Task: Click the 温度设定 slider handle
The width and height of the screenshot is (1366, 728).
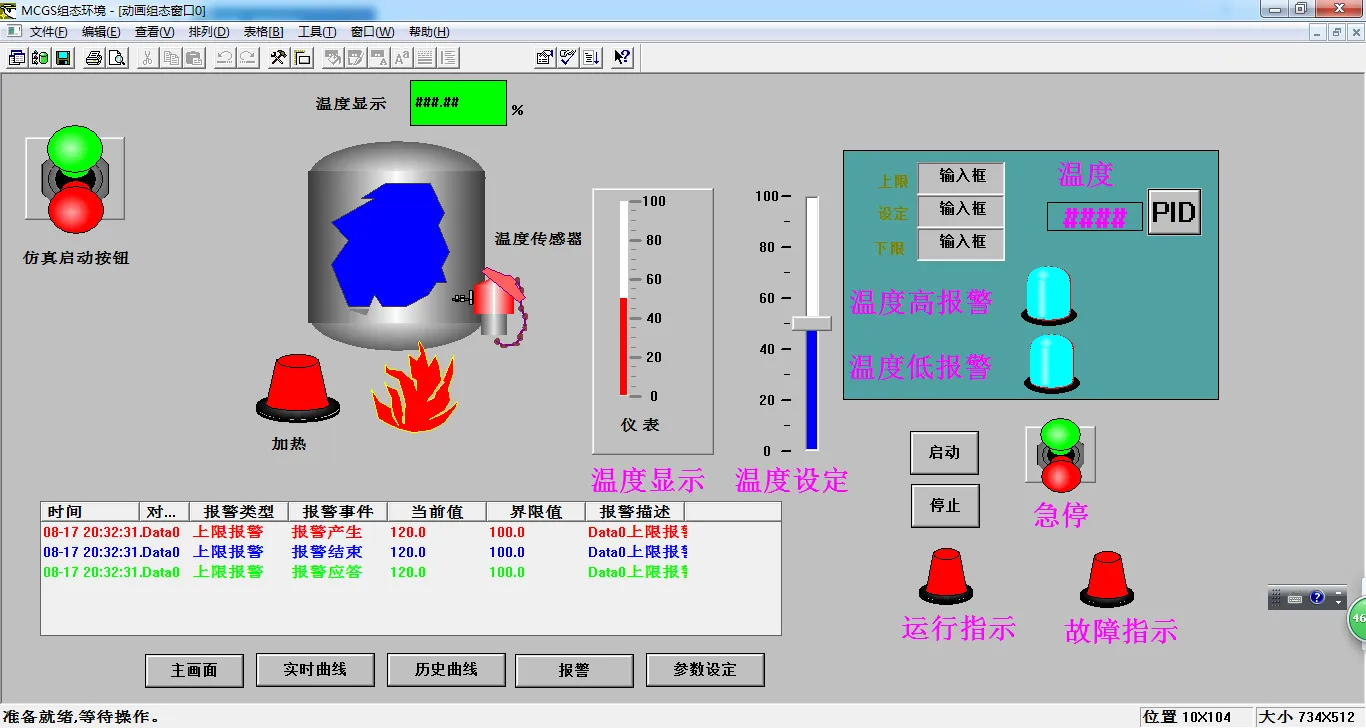Action: pyautogui.click(x=812, y=323)
